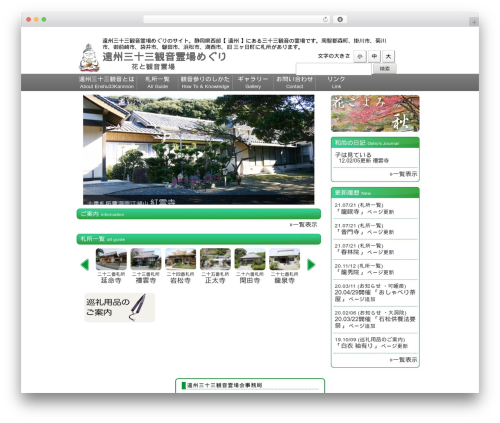This screenshot has height=423, width=500.
Task: Open the 札所一覧 All Guide menu
Action: (x=157, y=82)
